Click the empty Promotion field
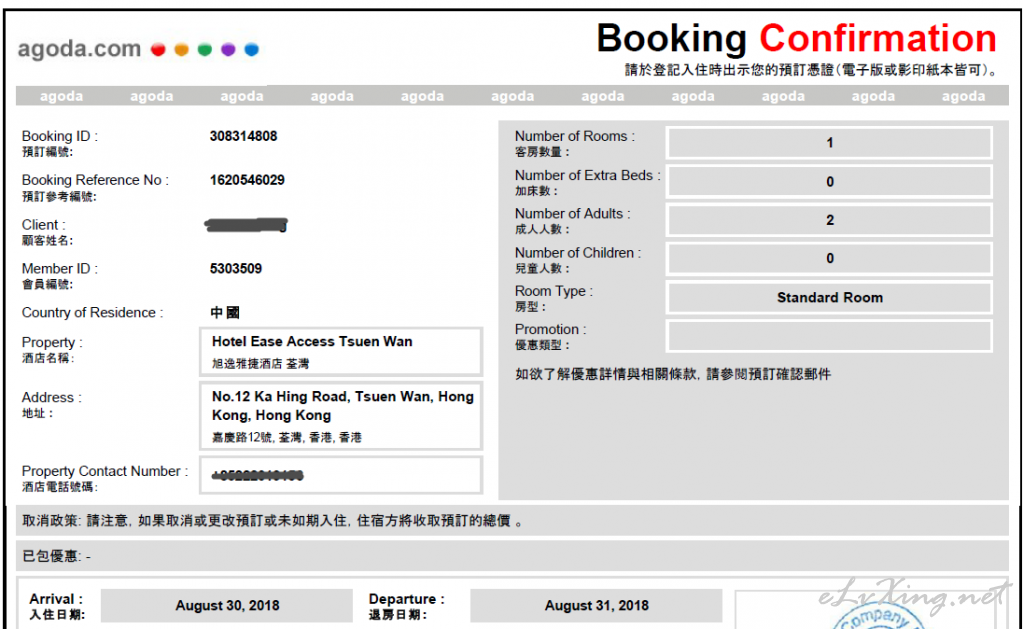 pos(829,336)
